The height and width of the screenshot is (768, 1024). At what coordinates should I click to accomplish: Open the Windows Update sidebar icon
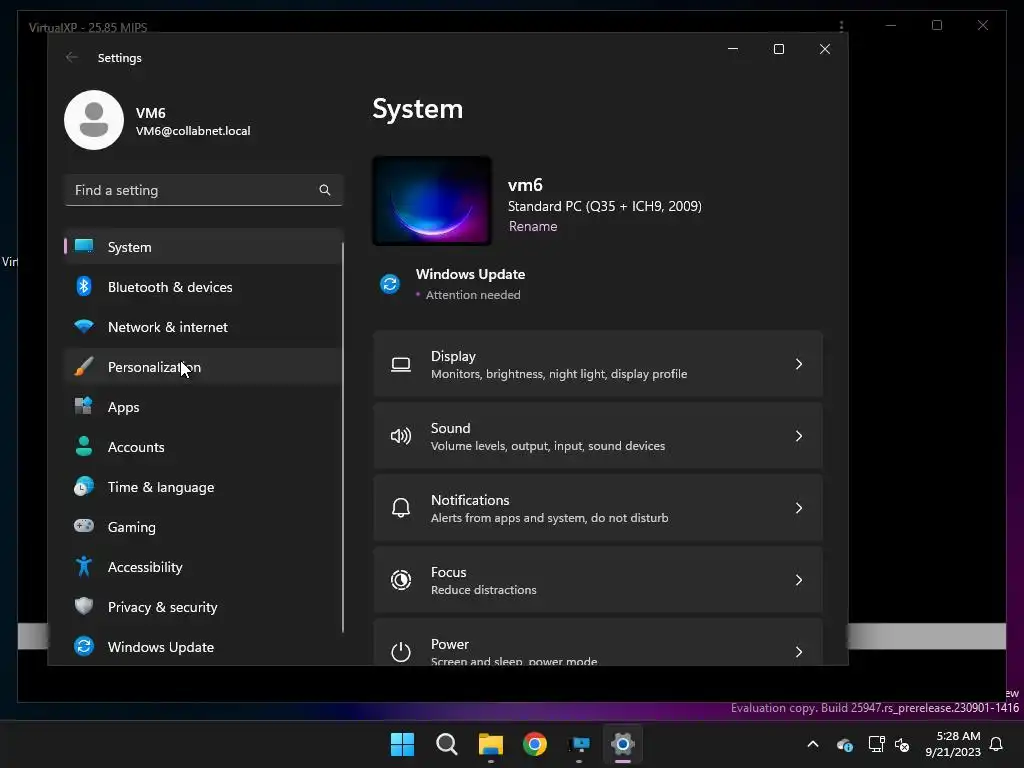(x=84, y=646)
